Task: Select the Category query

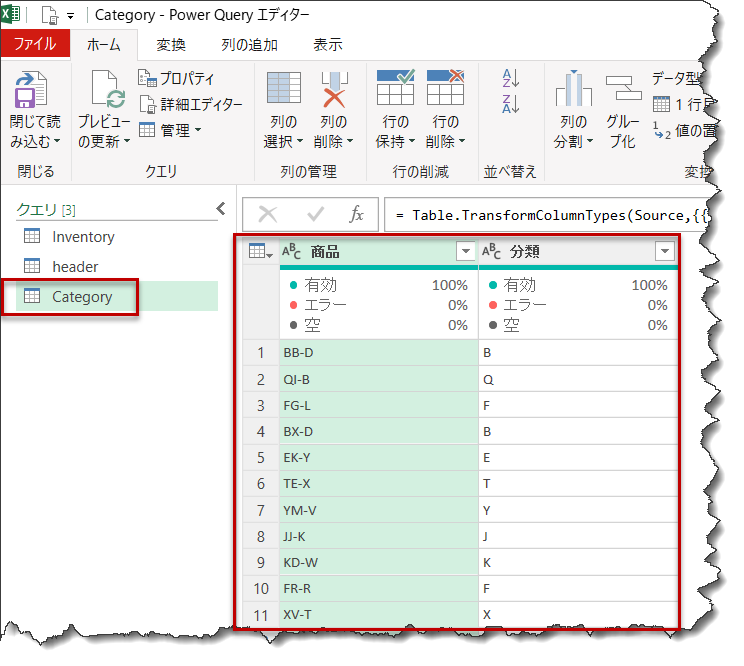Action: 117,296
